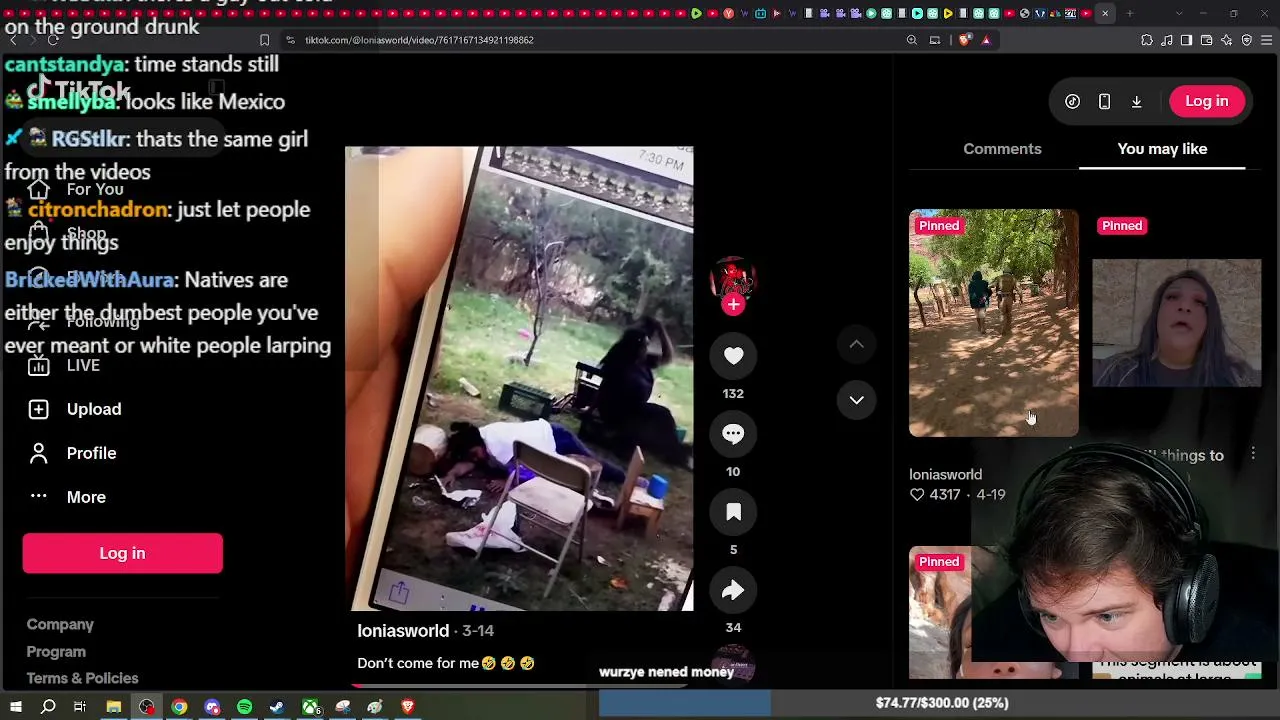Expand the Company footer section
The height and width of the screenshot is (720, 1280).
coord(60,624)
